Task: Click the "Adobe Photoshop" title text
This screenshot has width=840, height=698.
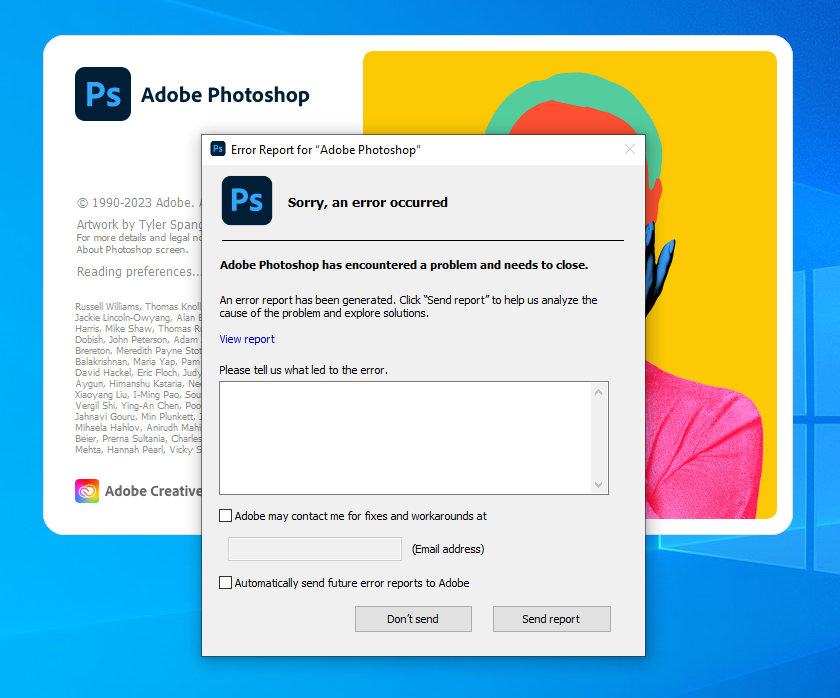Action: coord(225,94)
